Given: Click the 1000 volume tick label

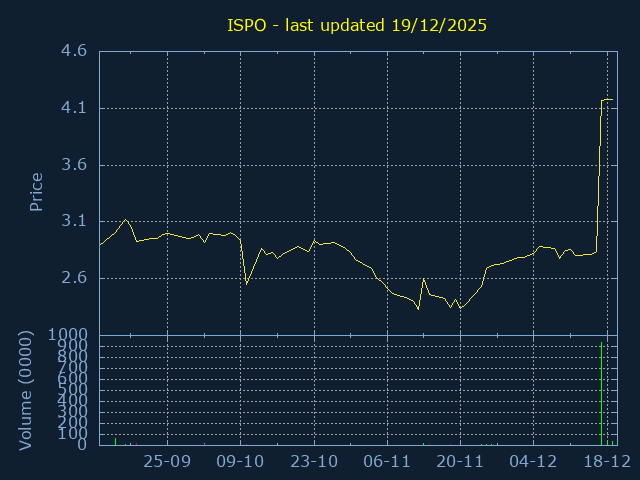Looking at the screenshot, I should [x=68, y=334].
